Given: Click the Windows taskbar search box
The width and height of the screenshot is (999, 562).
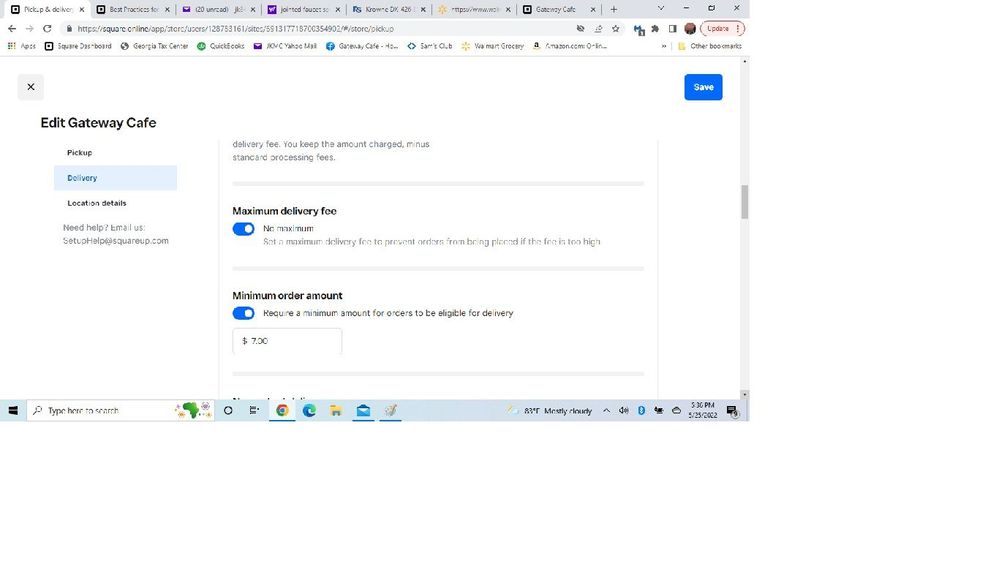Looking at the screenshot, I should point(120,411).
